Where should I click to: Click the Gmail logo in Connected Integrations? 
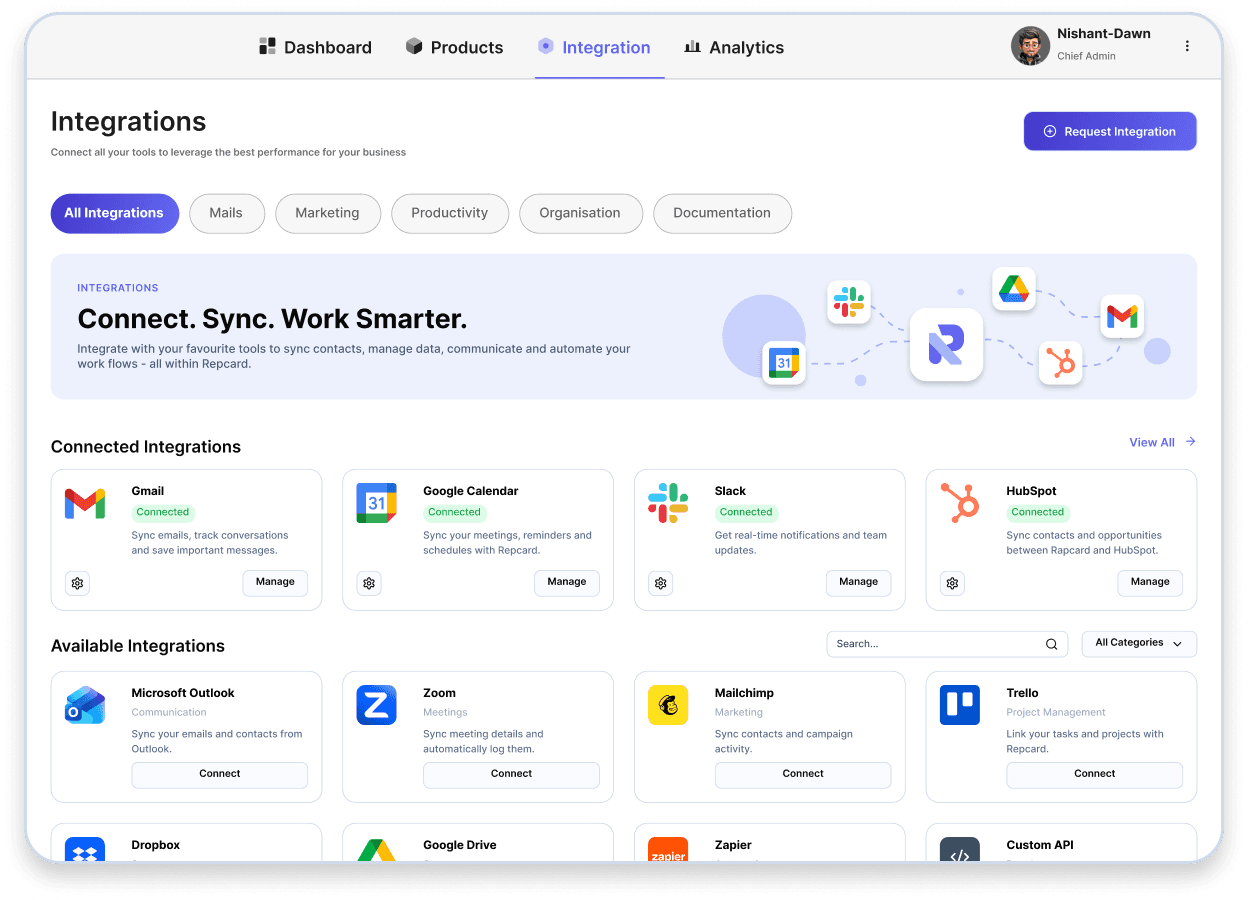point(85,503)
